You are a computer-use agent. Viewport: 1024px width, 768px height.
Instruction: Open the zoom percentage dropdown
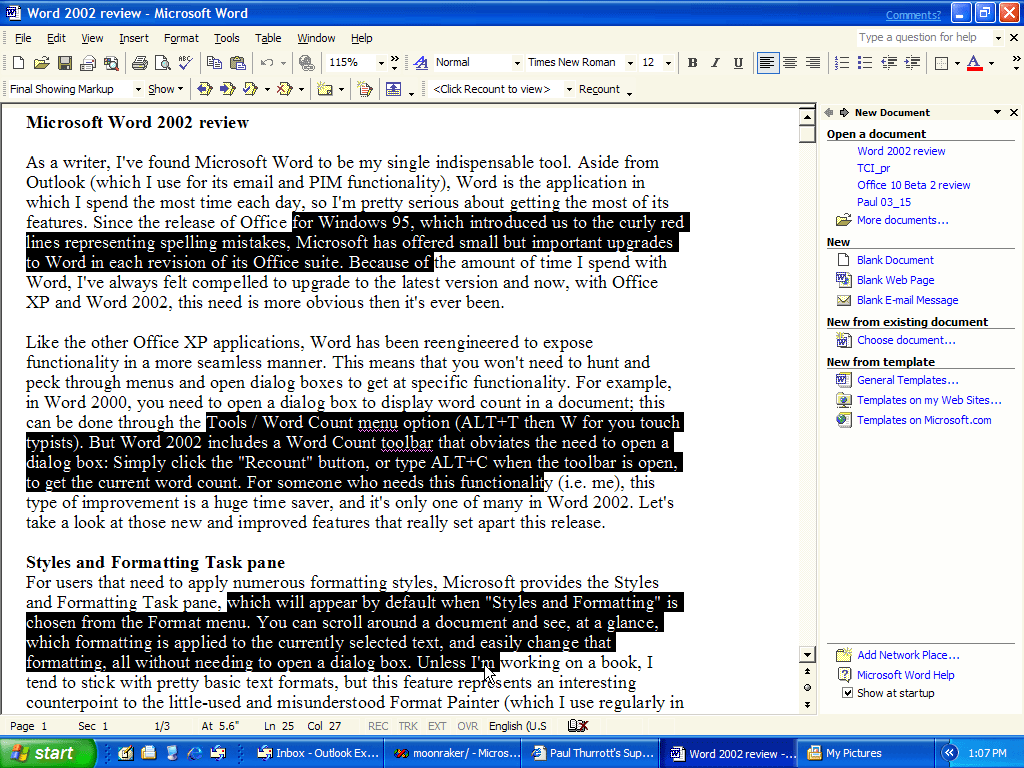pos(381,63)
